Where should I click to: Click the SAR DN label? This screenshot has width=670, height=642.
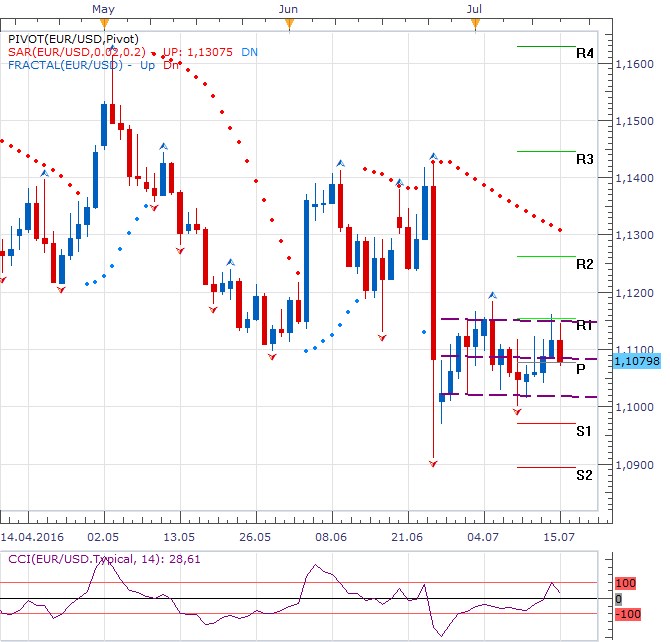(x=250, y=52)
